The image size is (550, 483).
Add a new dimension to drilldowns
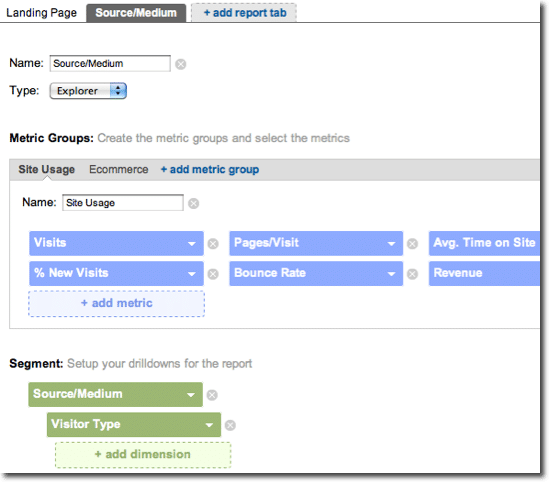[143, 455]
